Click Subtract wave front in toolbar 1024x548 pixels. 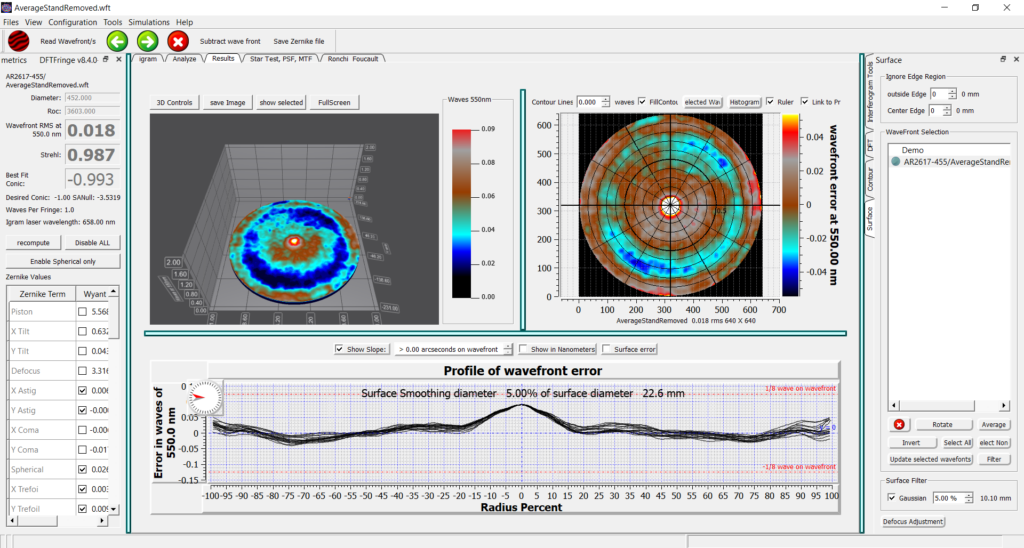230,41
